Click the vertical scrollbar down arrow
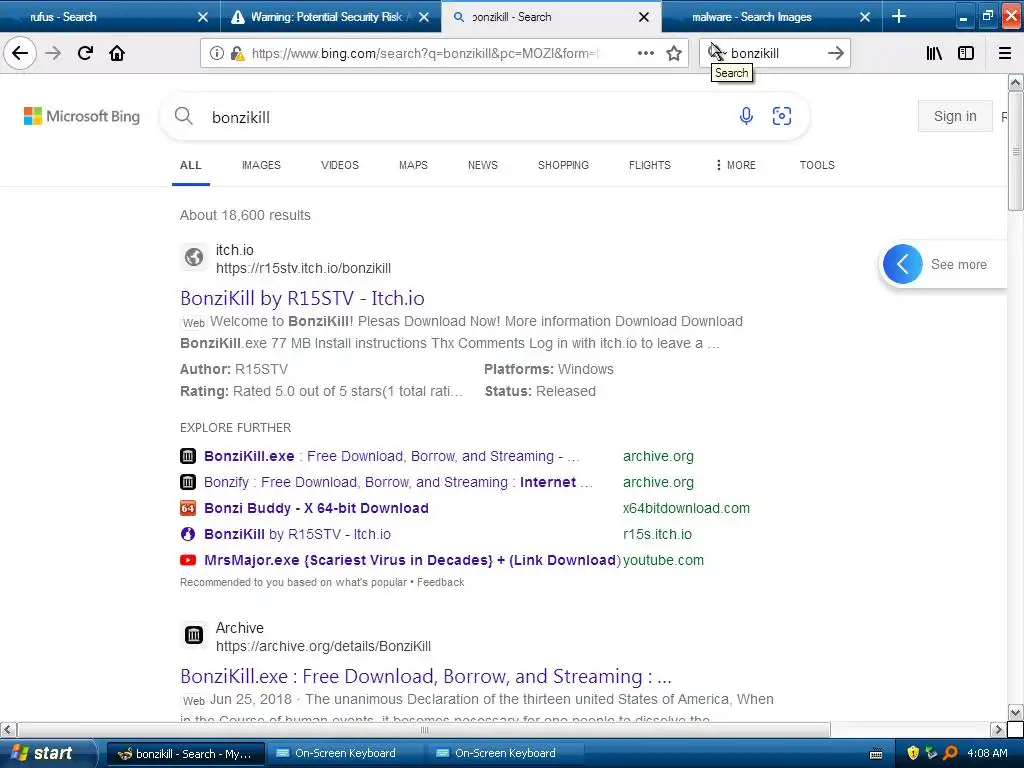Image resolution: width=1024 pixels, height=768 pixels. tap(1016, 712)
